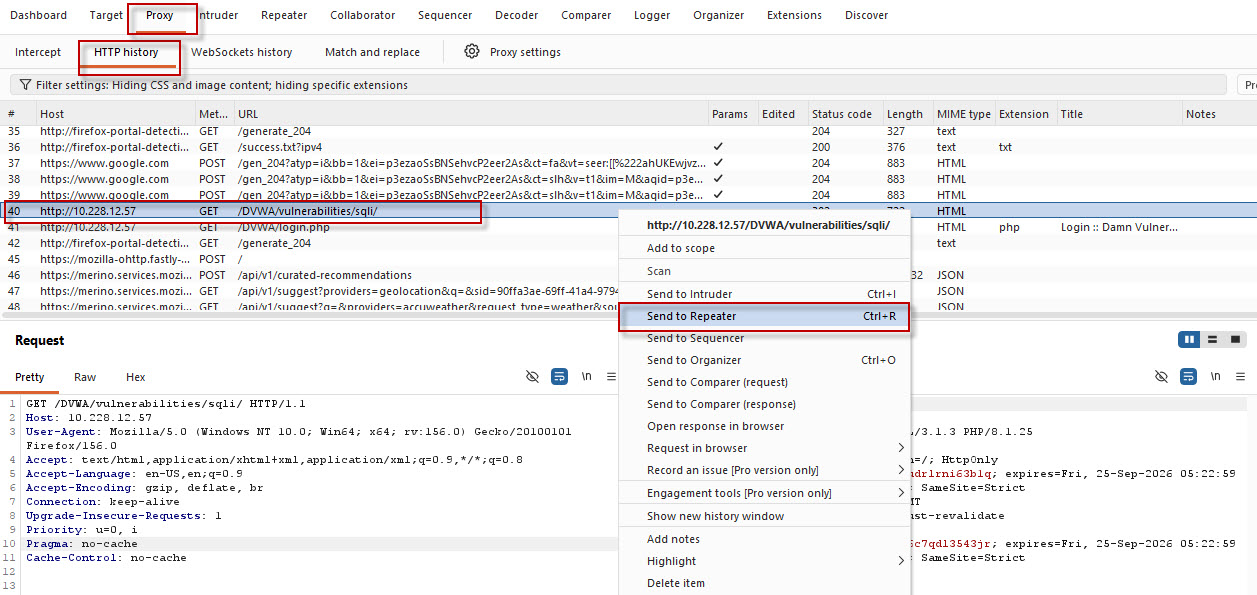
Task: Toggle line wrap icon in Request panel
Action: (x=560, y=377)
